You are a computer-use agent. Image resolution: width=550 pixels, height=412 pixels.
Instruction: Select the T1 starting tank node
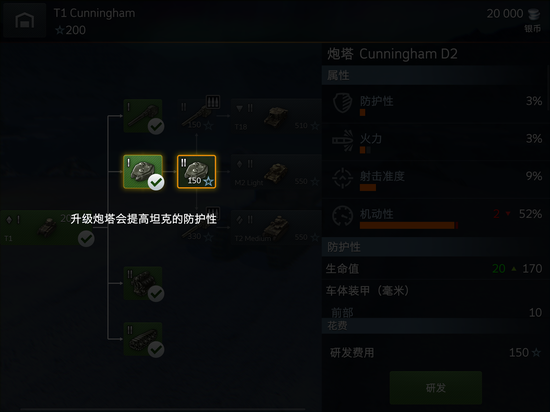pyautogui.click(x=47, y=228)
